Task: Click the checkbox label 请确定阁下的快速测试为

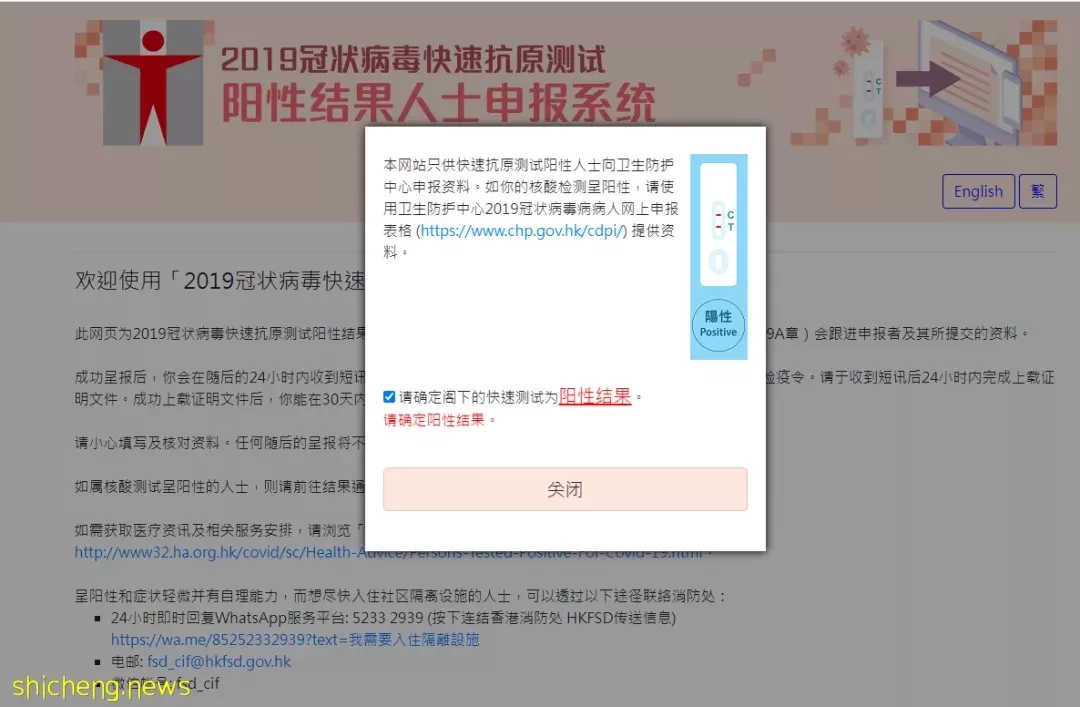Action: [478, 398]
